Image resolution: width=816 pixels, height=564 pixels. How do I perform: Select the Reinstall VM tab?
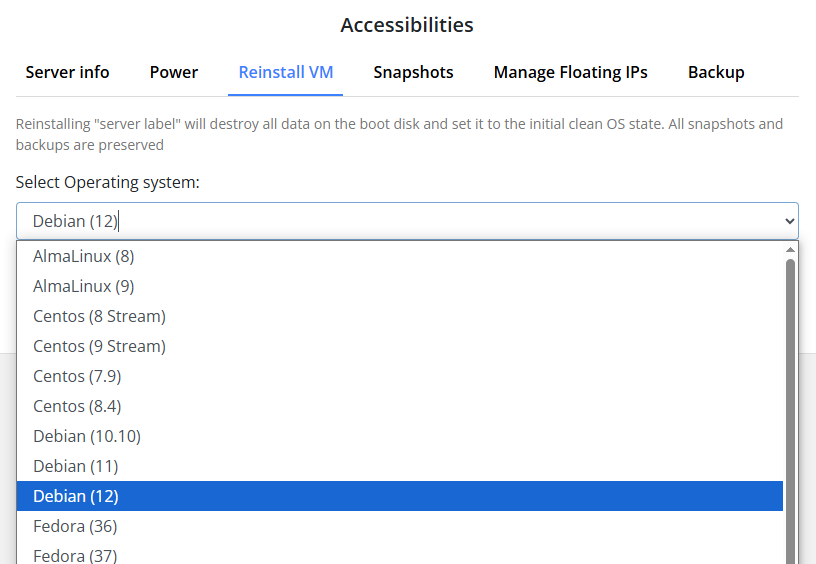pos(286,72)
